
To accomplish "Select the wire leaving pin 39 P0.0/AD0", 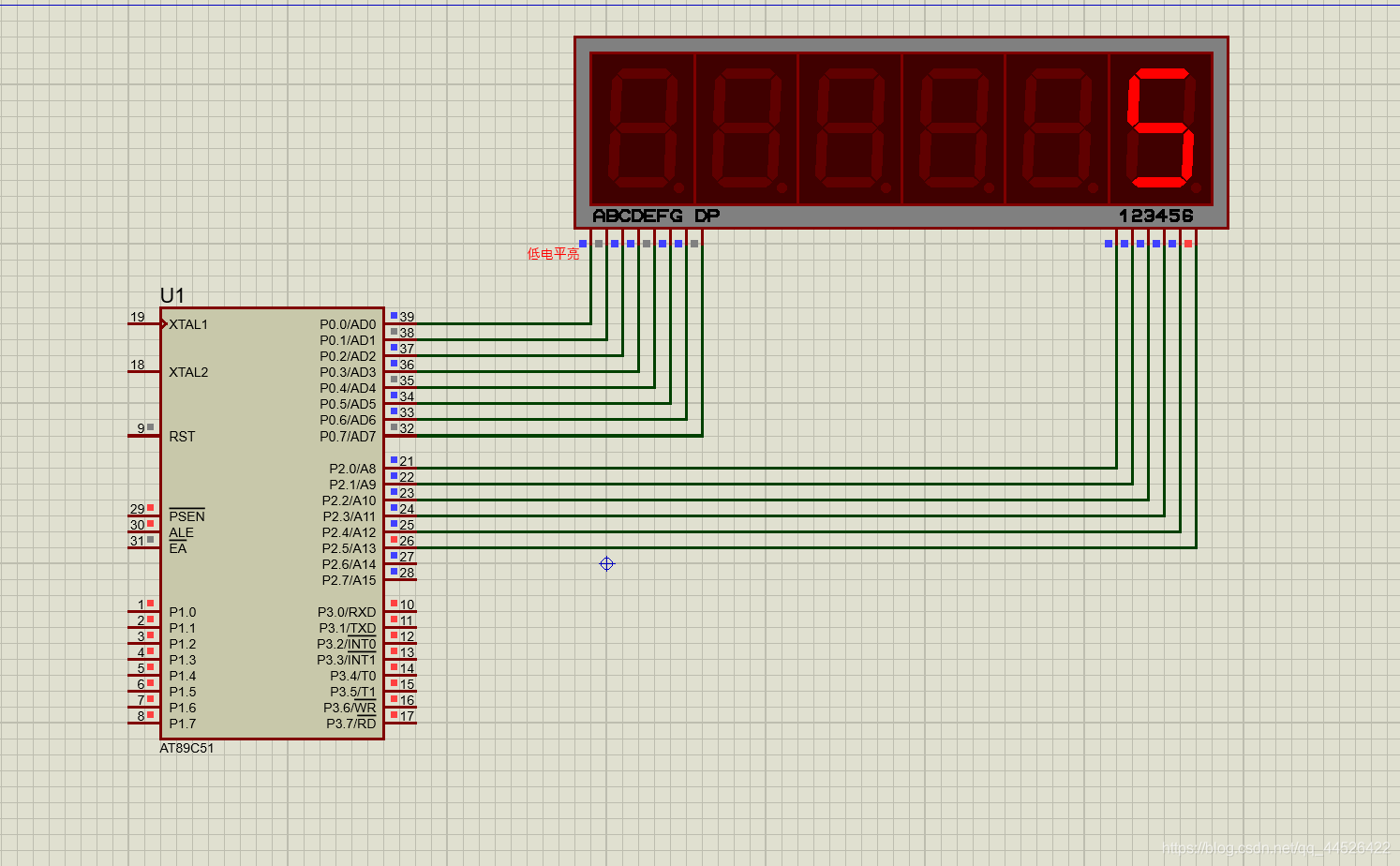I will click(x=503, y=324).
